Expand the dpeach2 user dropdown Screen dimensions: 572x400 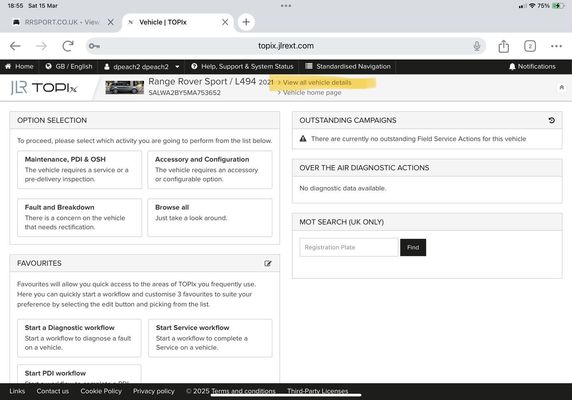coord(142,67)
